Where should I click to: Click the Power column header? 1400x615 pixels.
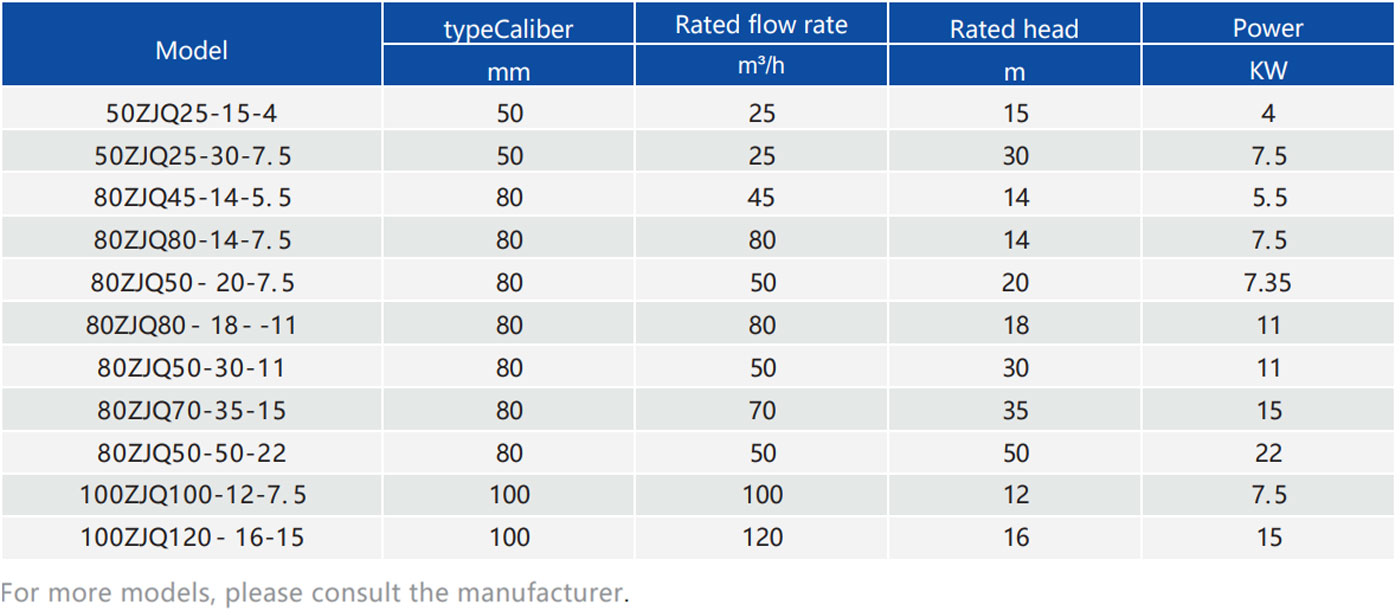click(1268, 29)
